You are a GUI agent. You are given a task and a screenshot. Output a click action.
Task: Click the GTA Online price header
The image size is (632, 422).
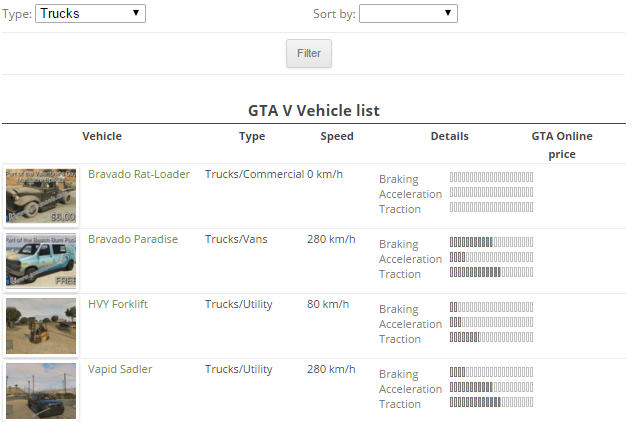point(562,145)
